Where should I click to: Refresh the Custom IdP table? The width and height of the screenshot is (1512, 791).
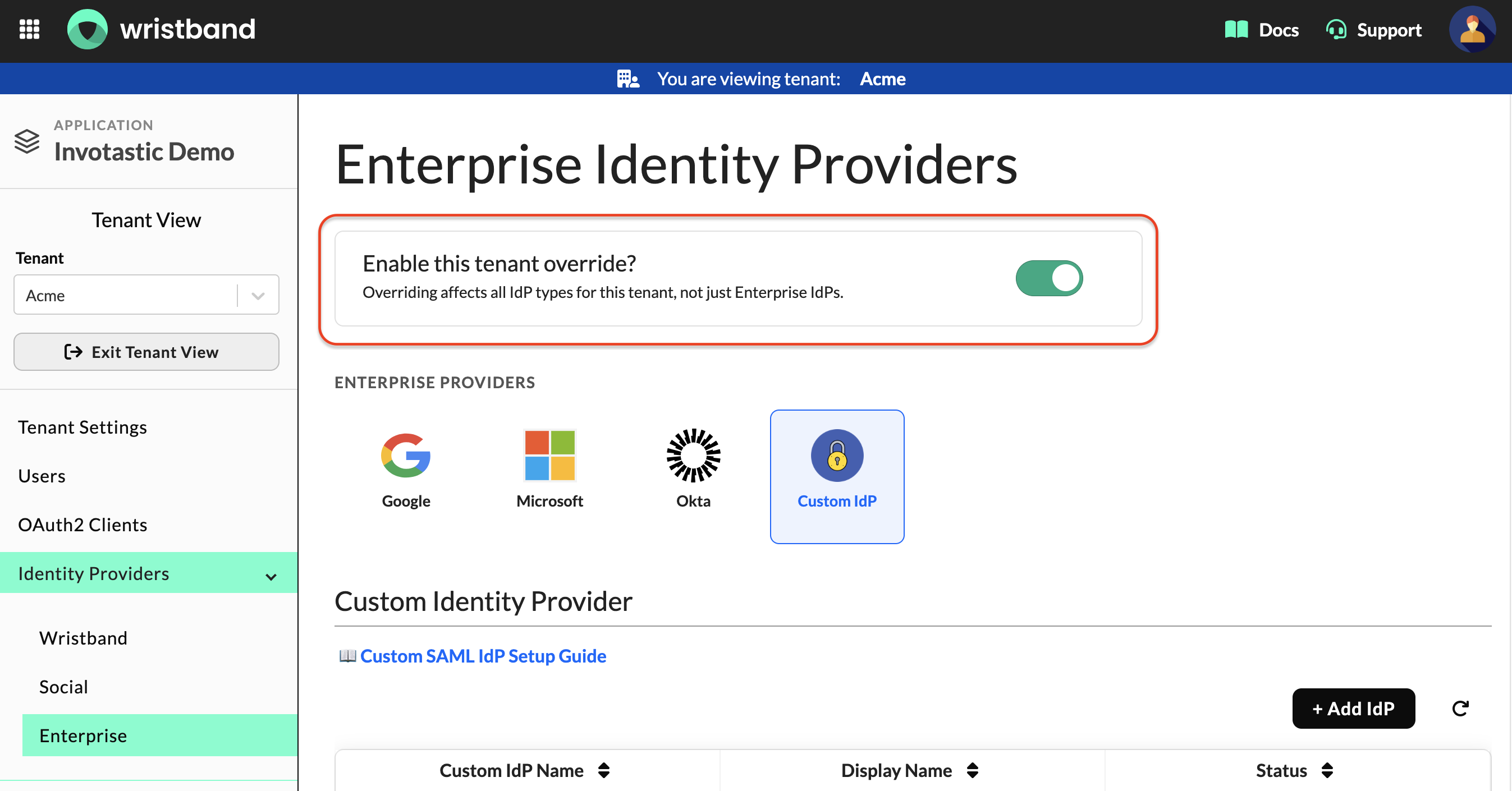(1460, 709)
